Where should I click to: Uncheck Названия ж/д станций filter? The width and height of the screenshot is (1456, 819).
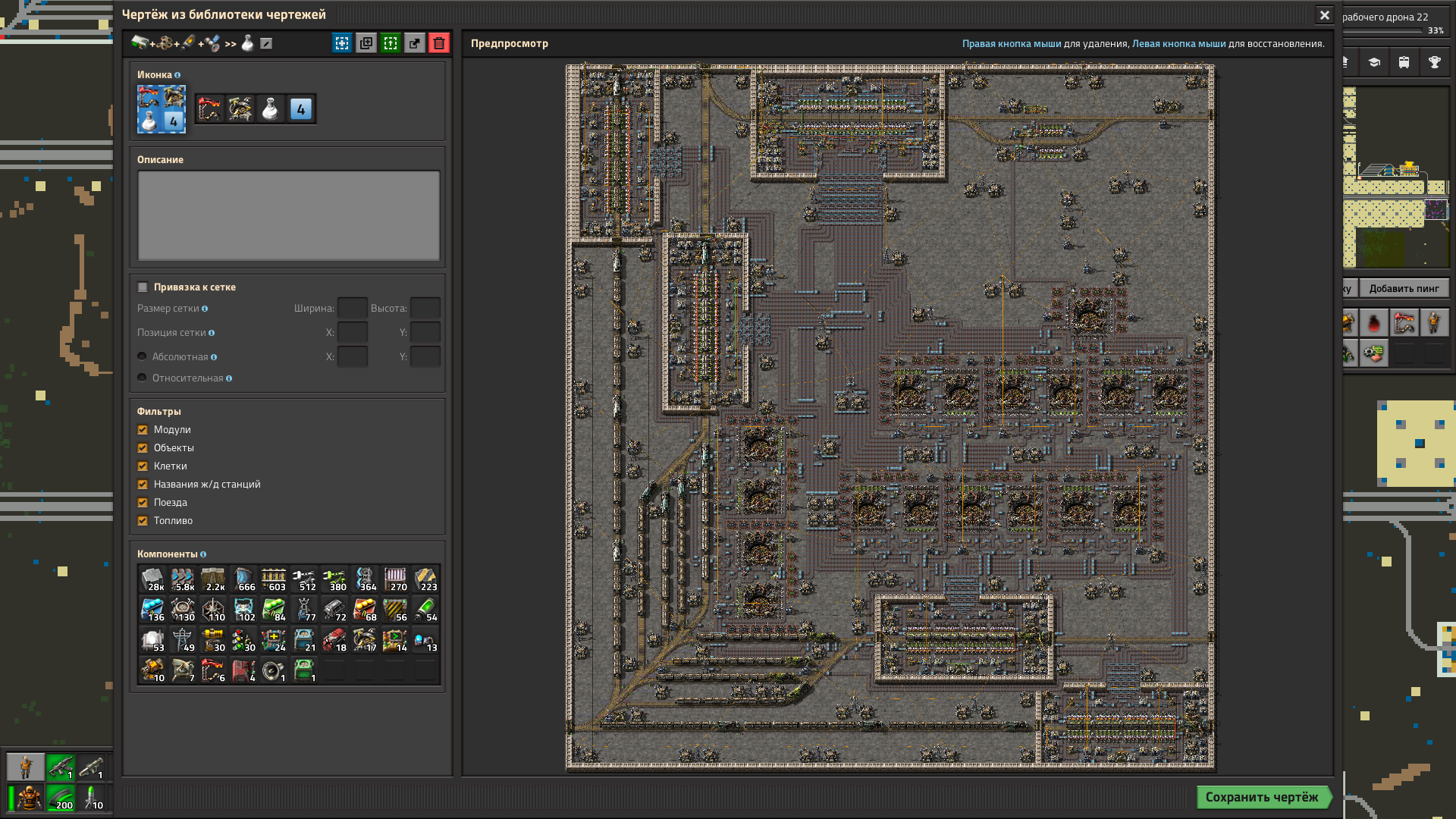coord(143,485)
